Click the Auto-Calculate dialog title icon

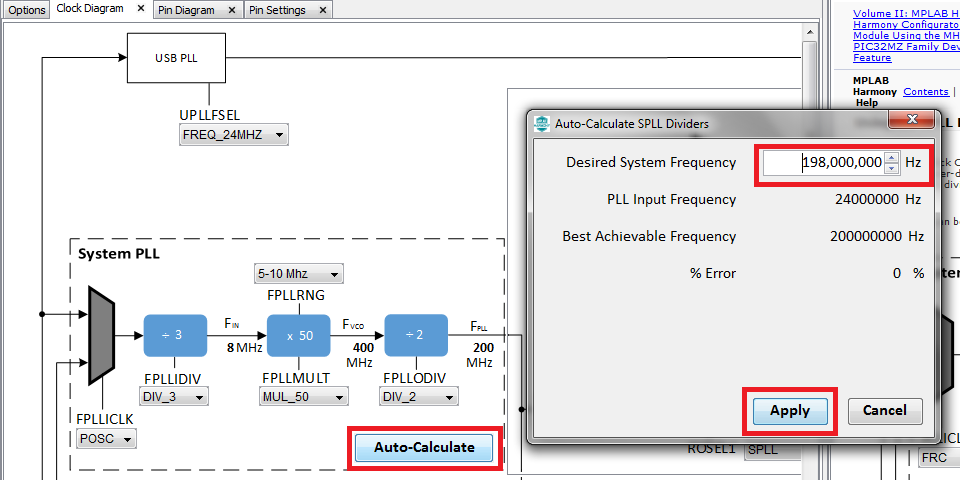tap(542, 123)
